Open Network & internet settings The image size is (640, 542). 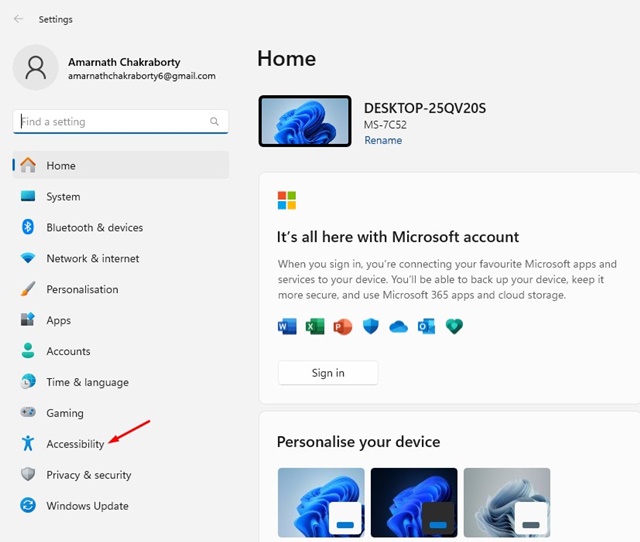click(121, 258)
